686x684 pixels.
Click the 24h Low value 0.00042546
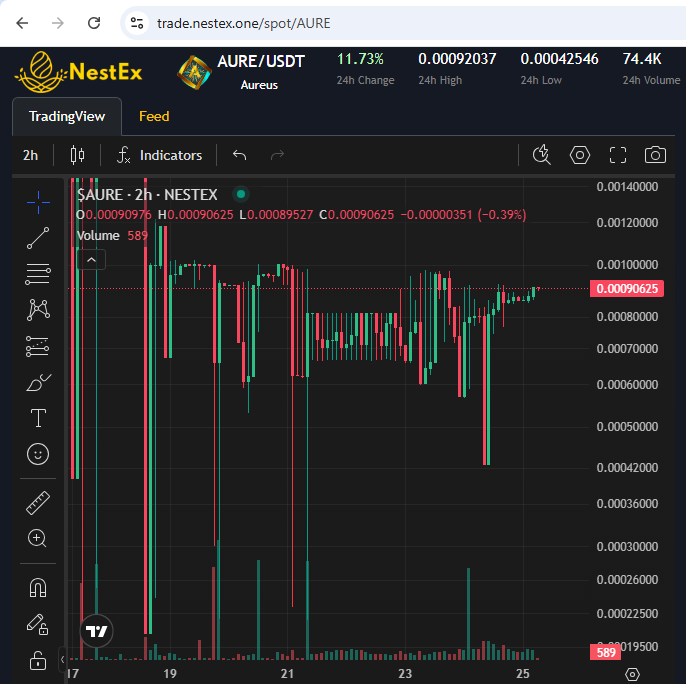tap(559, 59)
